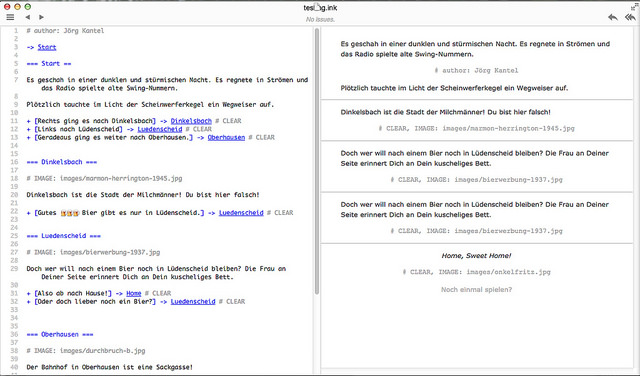Viewport: 640px width, 376px height.
Task: Click 'Home, Sweet Home!' in the player
Action: click(x=476, y=256)
